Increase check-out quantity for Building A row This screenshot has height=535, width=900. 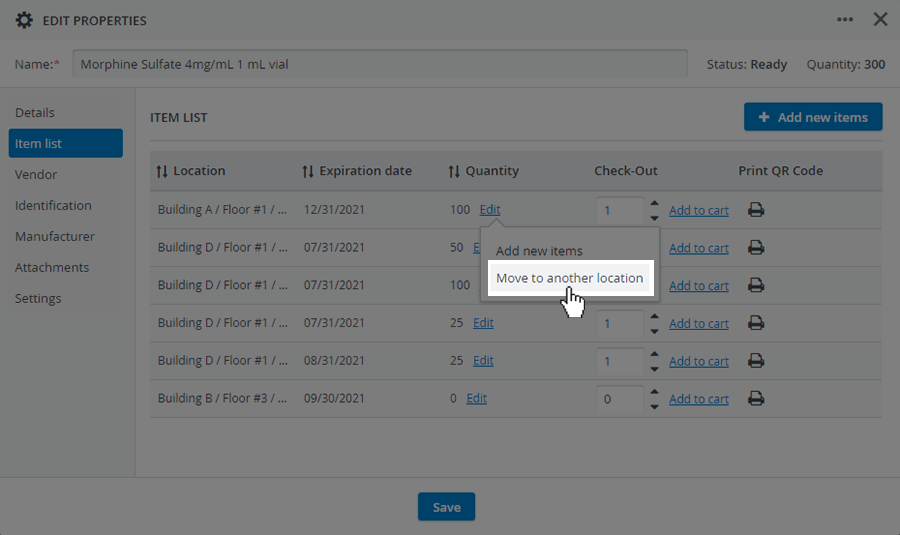654,203
